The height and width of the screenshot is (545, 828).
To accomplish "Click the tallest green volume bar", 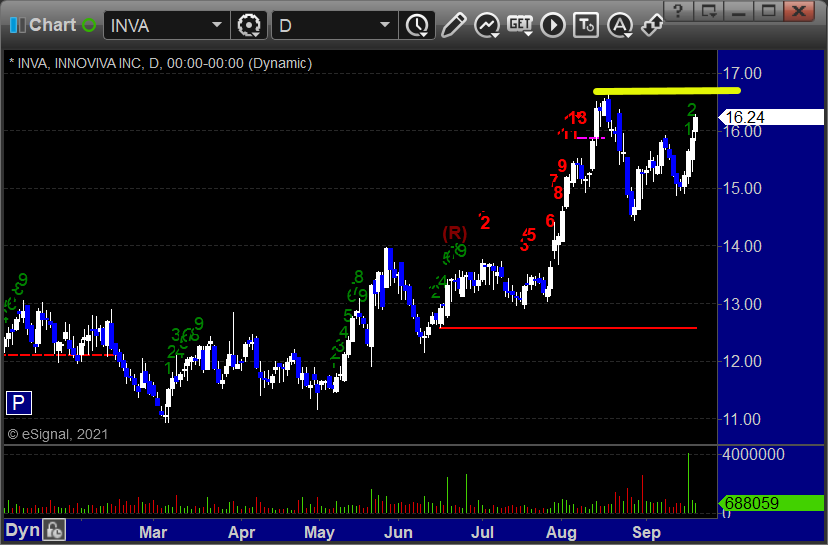I will click(x=689, y=483).
